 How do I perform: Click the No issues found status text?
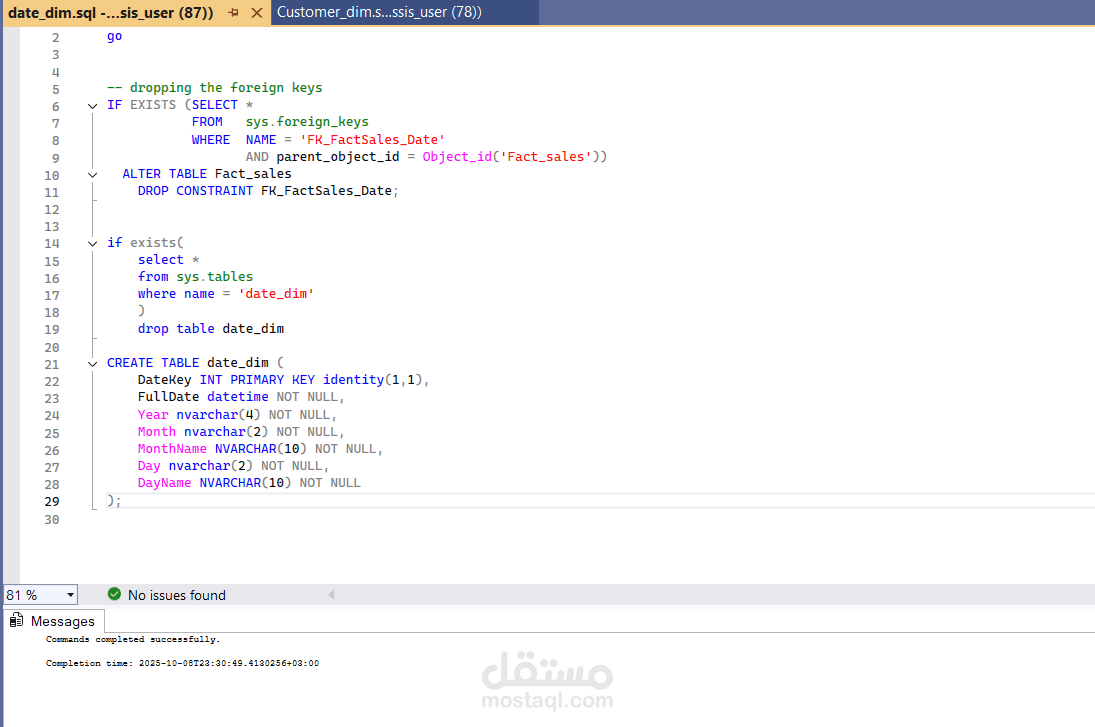pos(177,595)
